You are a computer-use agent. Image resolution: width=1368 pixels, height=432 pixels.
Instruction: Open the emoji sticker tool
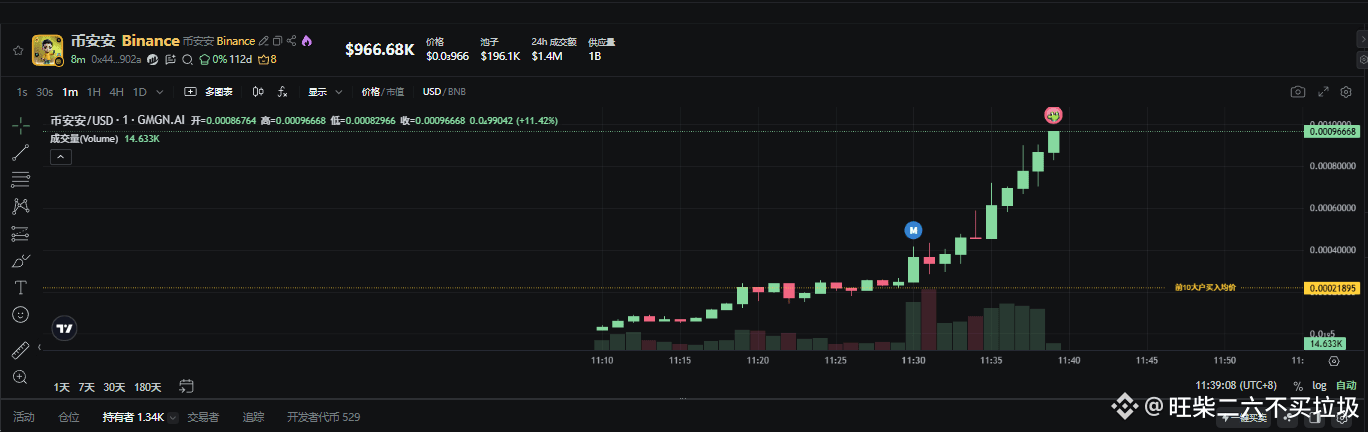[20, 314]
